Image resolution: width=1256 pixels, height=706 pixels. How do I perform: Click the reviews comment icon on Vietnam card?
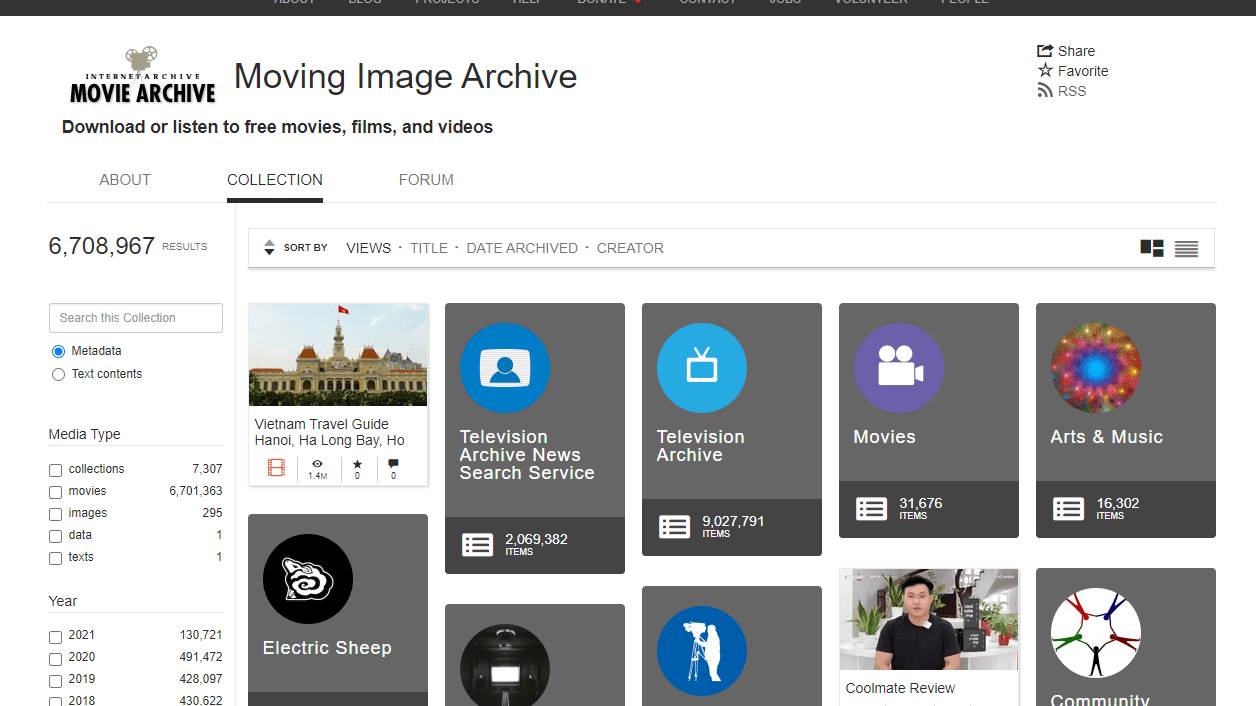[393, 464]
